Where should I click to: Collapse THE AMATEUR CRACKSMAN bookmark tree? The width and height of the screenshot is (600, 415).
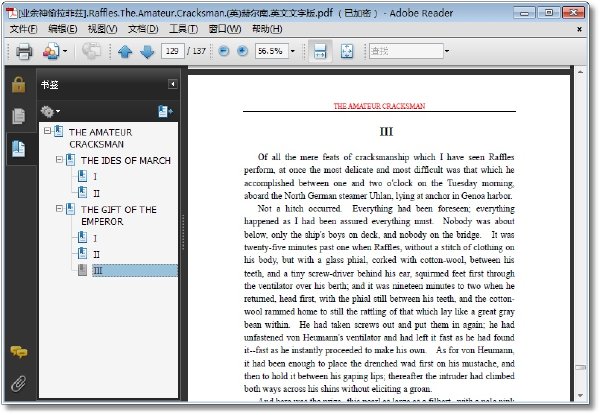(47, 131)
